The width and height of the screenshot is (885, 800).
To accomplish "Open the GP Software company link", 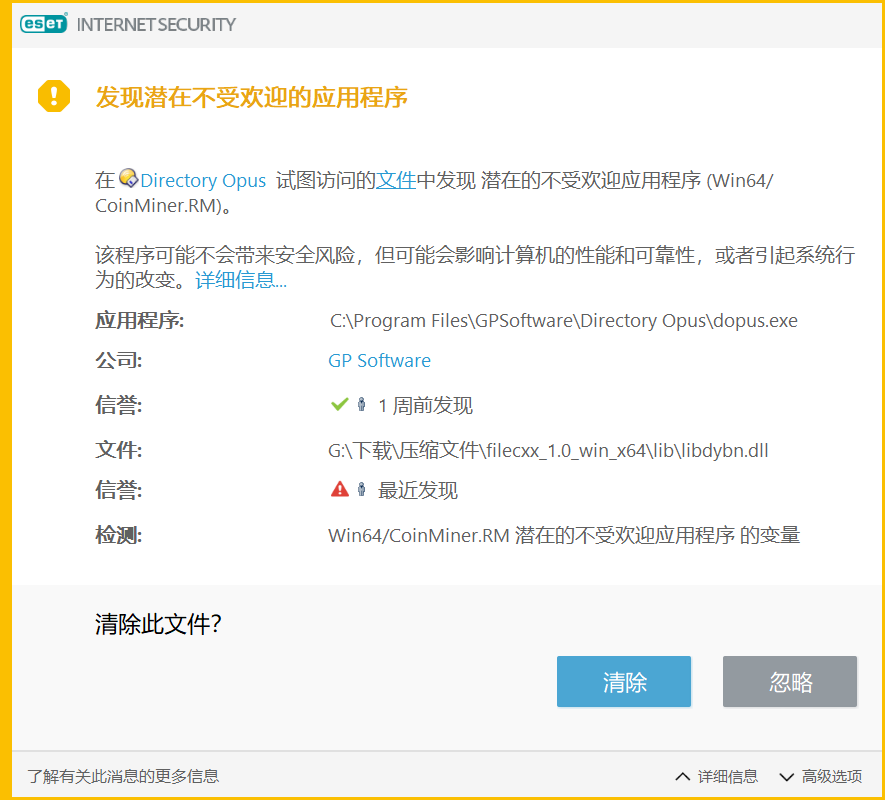I will (379, 361).
